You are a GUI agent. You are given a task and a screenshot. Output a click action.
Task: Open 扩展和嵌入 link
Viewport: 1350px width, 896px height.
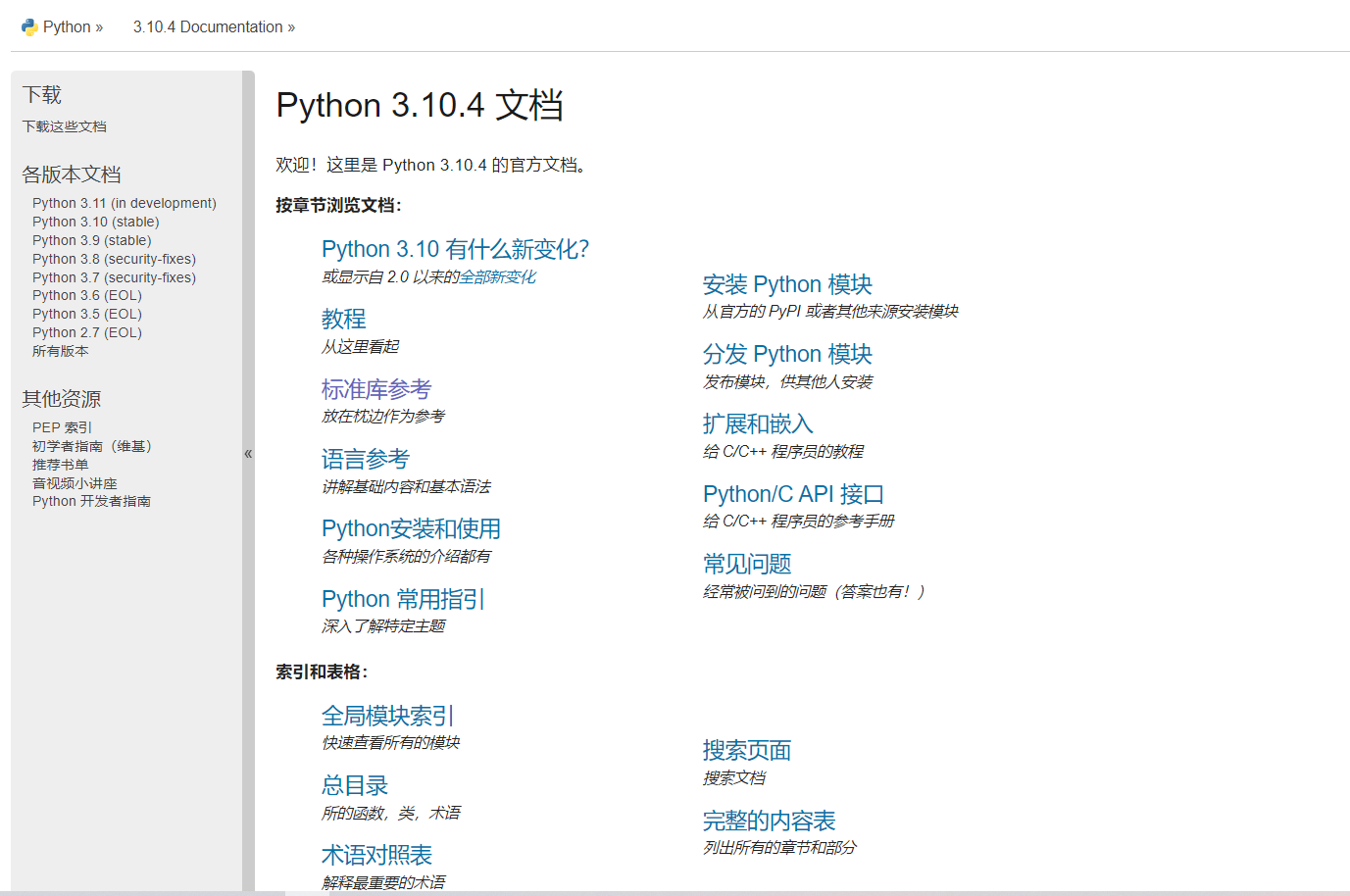click(x=758, y=423)
